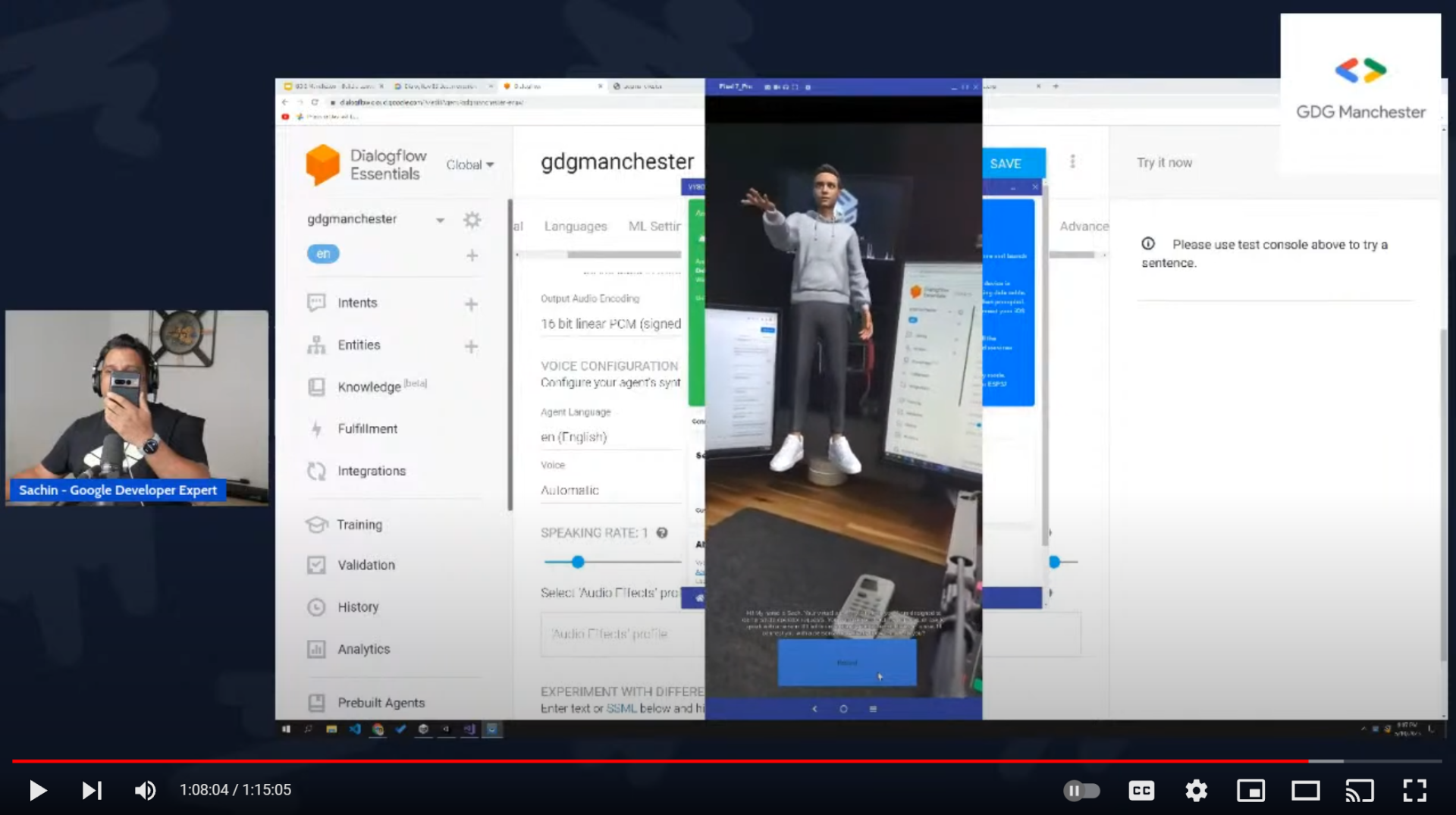The width and height of the screenshot is (1456, 815).
Task: Tap the emulator recents button
Action: tap(873, 709)
